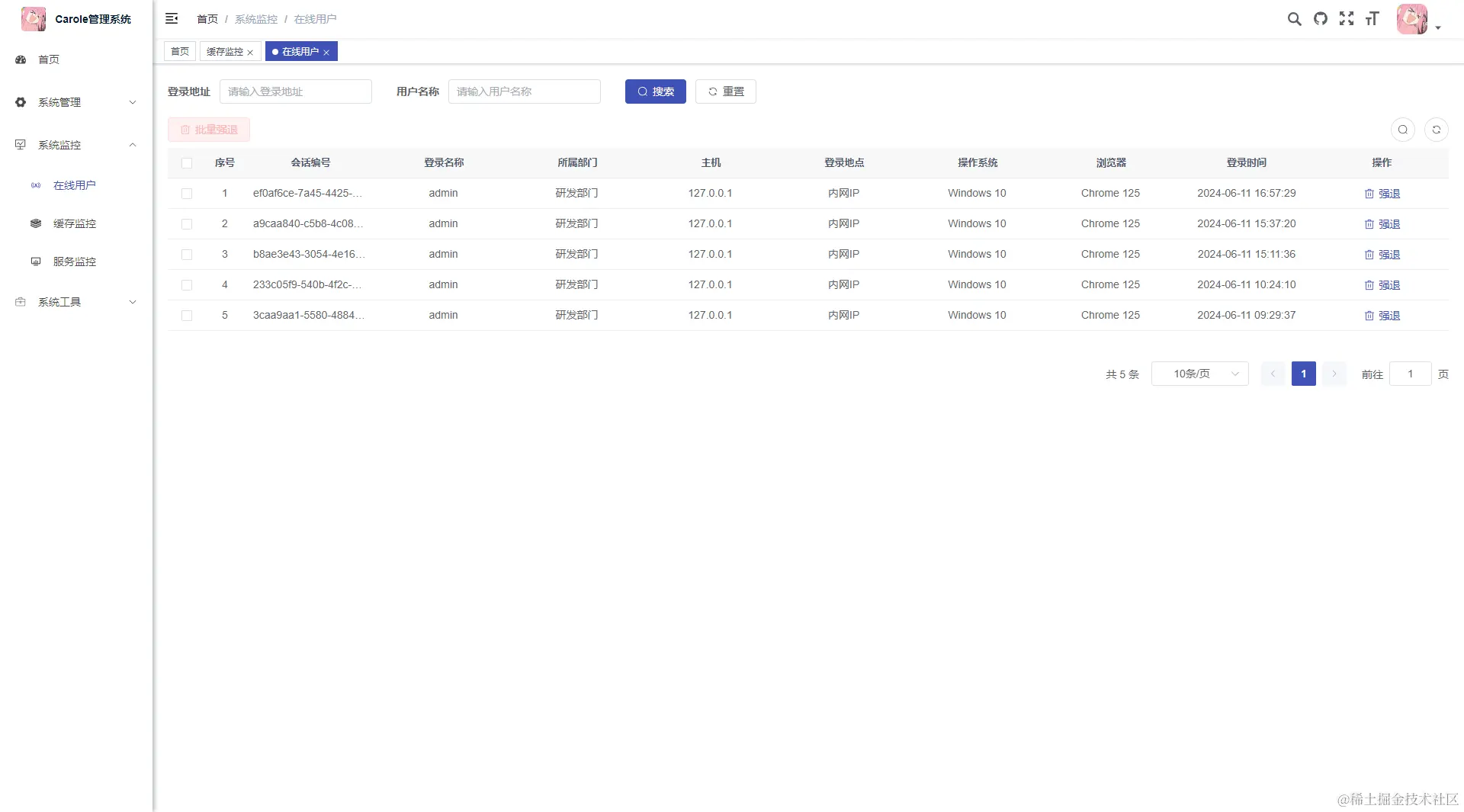The width and height of the screenshot is (1464, 812).
Task: Toggle fullscreen mode icon
Action: [1347, 19]
